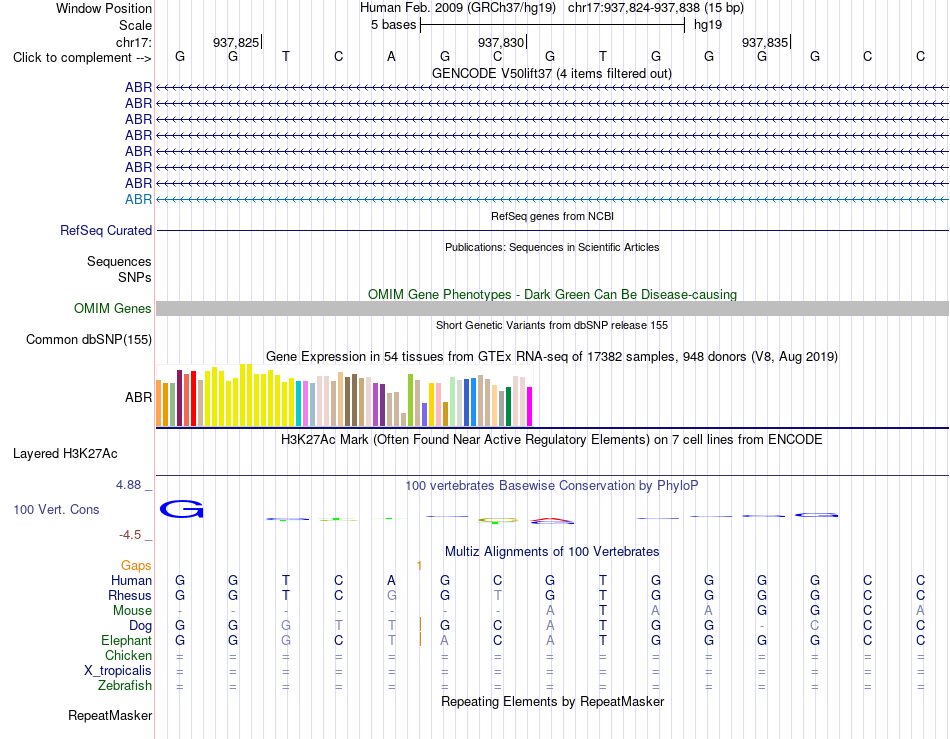Open the GTEx 'Gene Expression in 54 tissues' title
Screen dimensions: 950x739
pos(552,356)
